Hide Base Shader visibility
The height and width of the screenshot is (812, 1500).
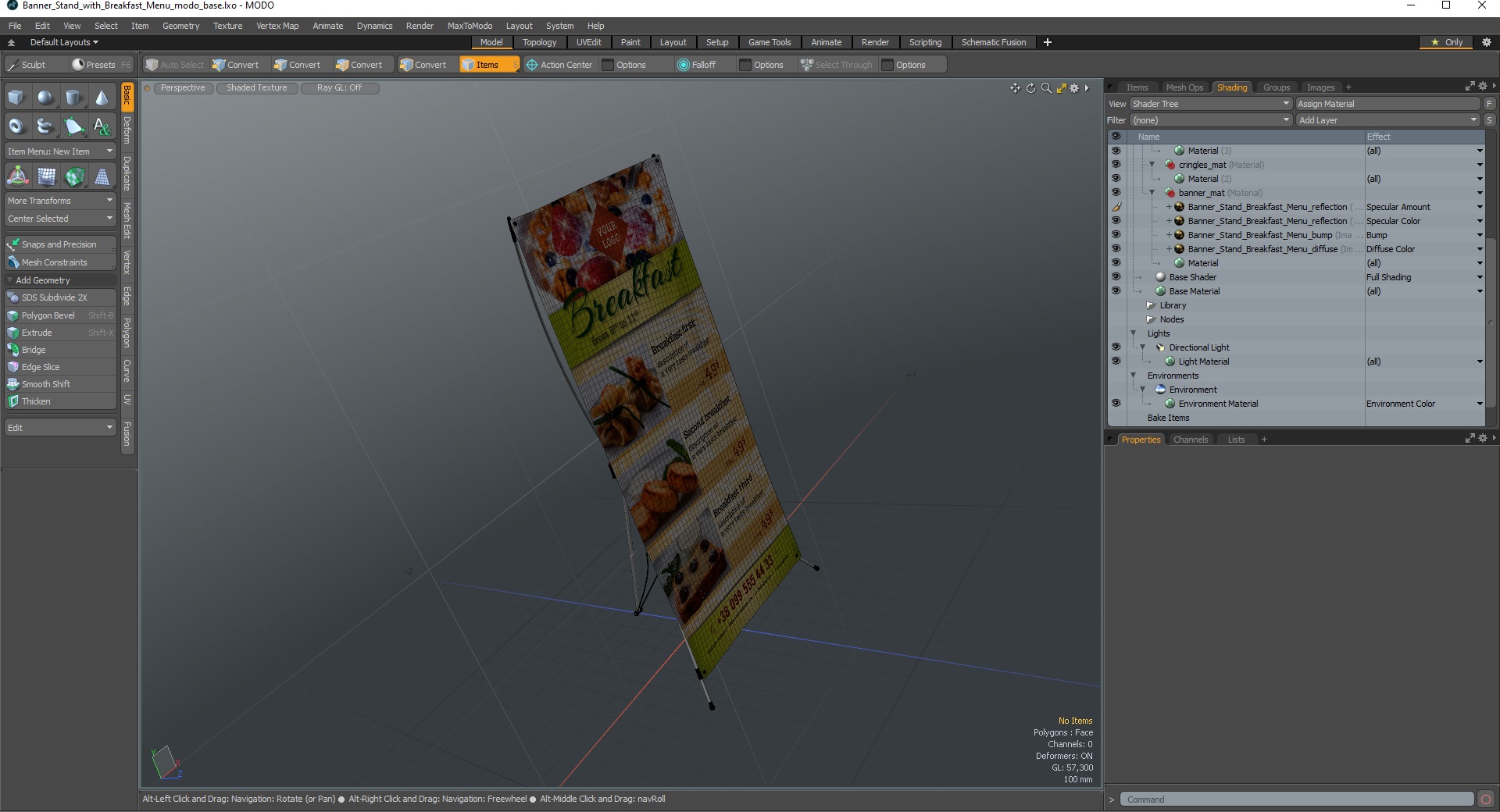point(1116,277)
